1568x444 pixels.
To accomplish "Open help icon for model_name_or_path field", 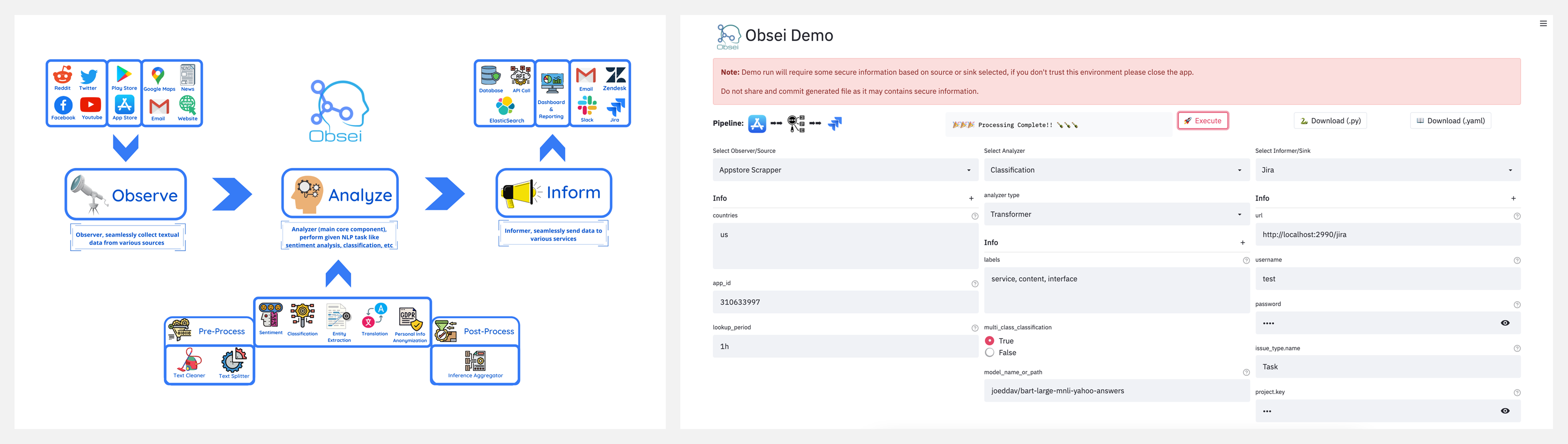I will coord(1246,373).
